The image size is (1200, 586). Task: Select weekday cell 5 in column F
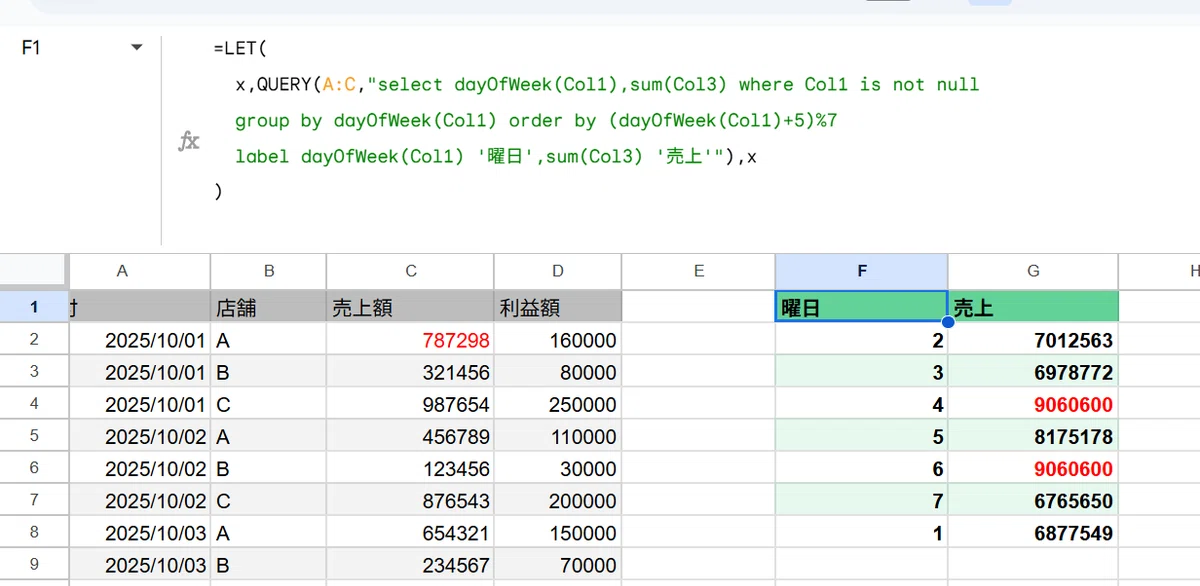tap(862, 436)
